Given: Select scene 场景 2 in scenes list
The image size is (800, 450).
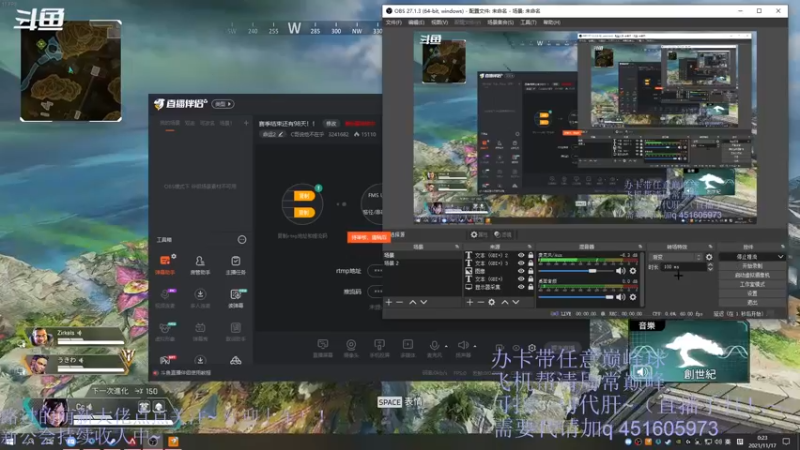Looking at the screenshot, I should [422, 263].
